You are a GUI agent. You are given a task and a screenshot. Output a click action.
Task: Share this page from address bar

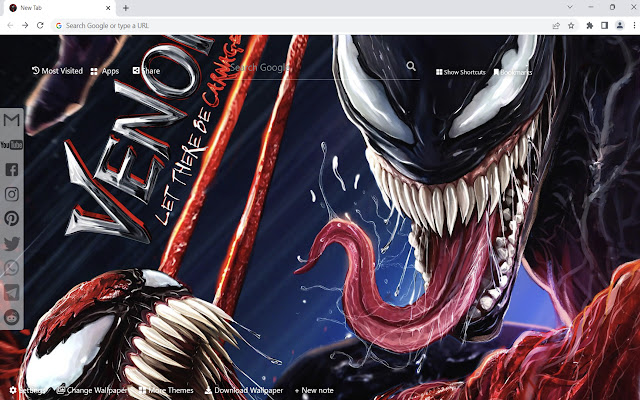pyautogui.click(x=556, y=25)
